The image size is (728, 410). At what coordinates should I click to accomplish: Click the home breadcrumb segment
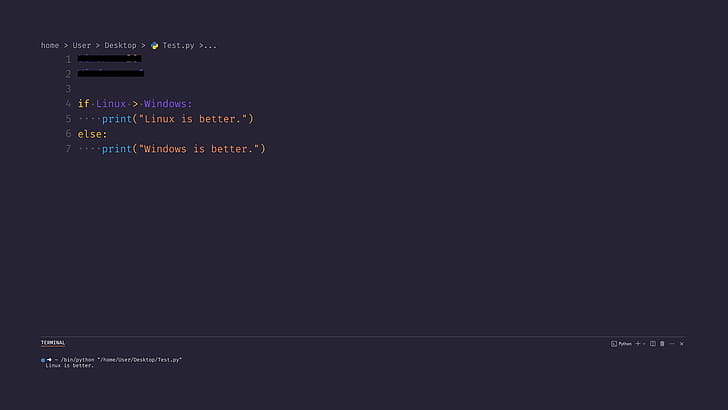click(x=50, y=45)
